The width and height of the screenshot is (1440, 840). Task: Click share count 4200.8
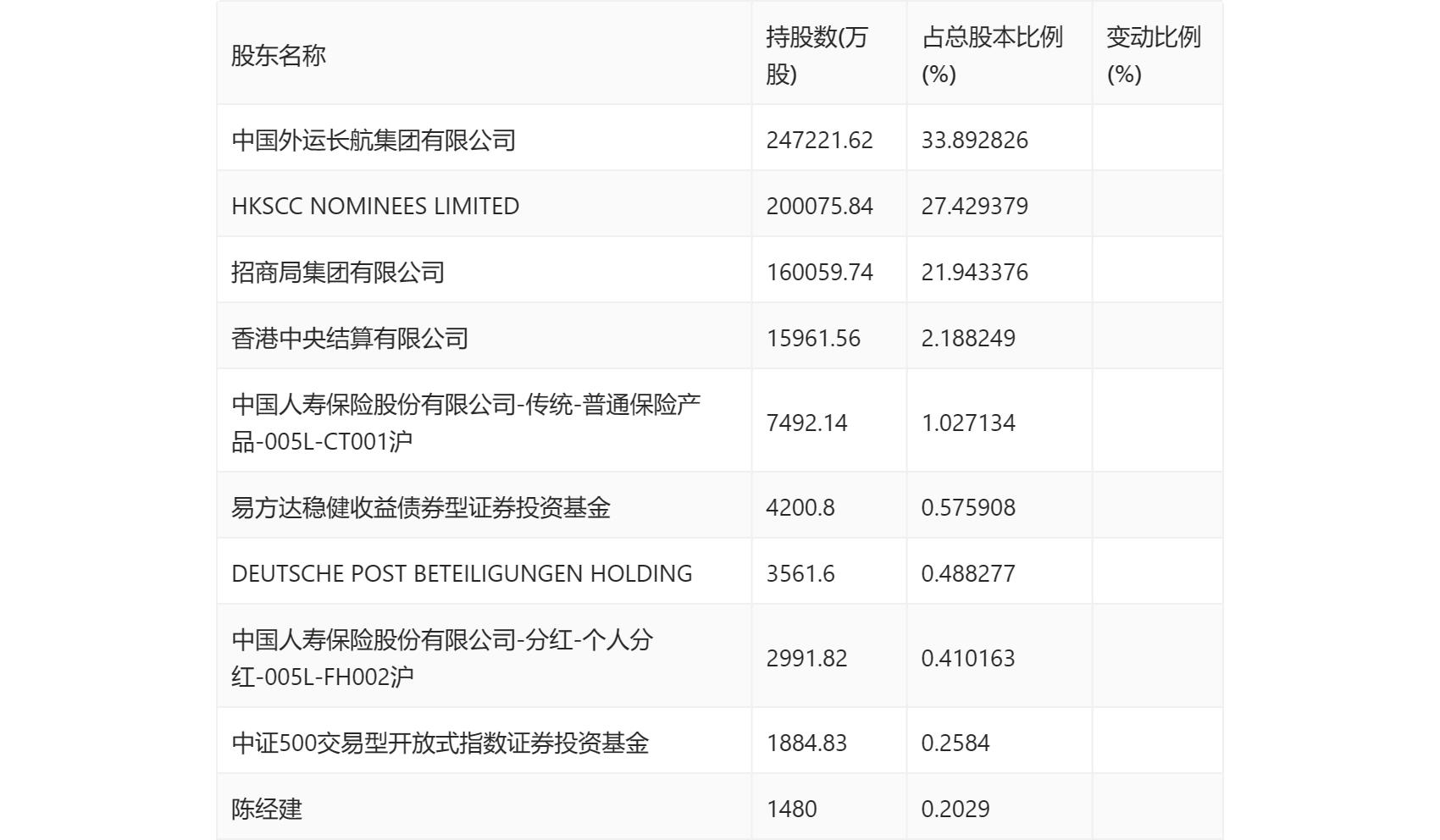800,507
